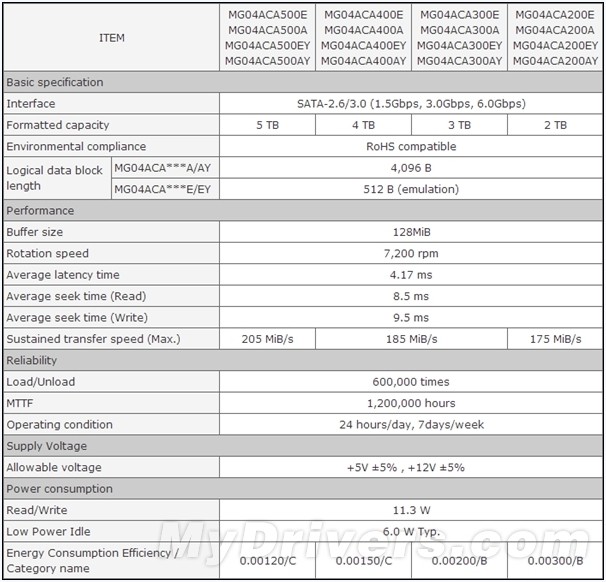Screen dimensions: 606x582
Task: Click the 4 TB capacity cell
Action: point(363,125)
